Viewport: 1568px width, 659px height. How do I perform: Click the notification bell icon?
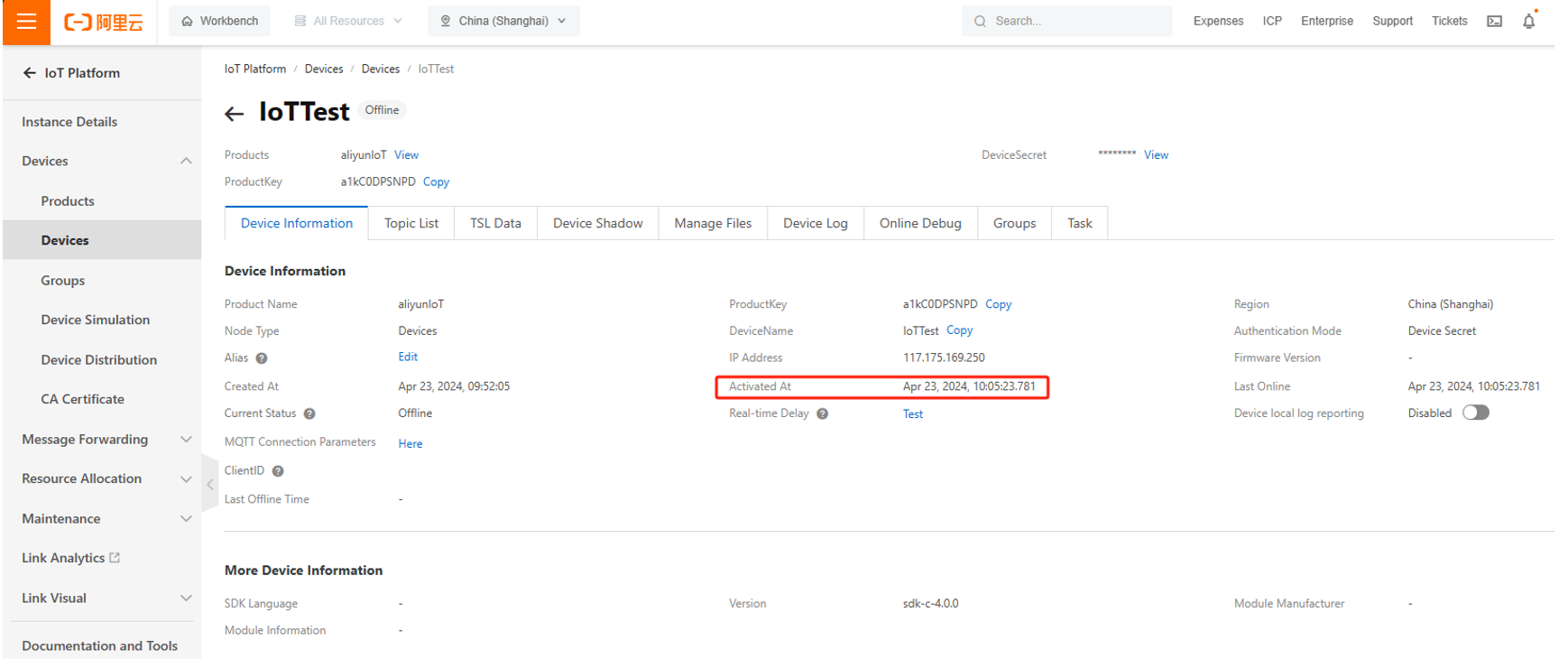pyautogui.click(x=1528, y=22)
